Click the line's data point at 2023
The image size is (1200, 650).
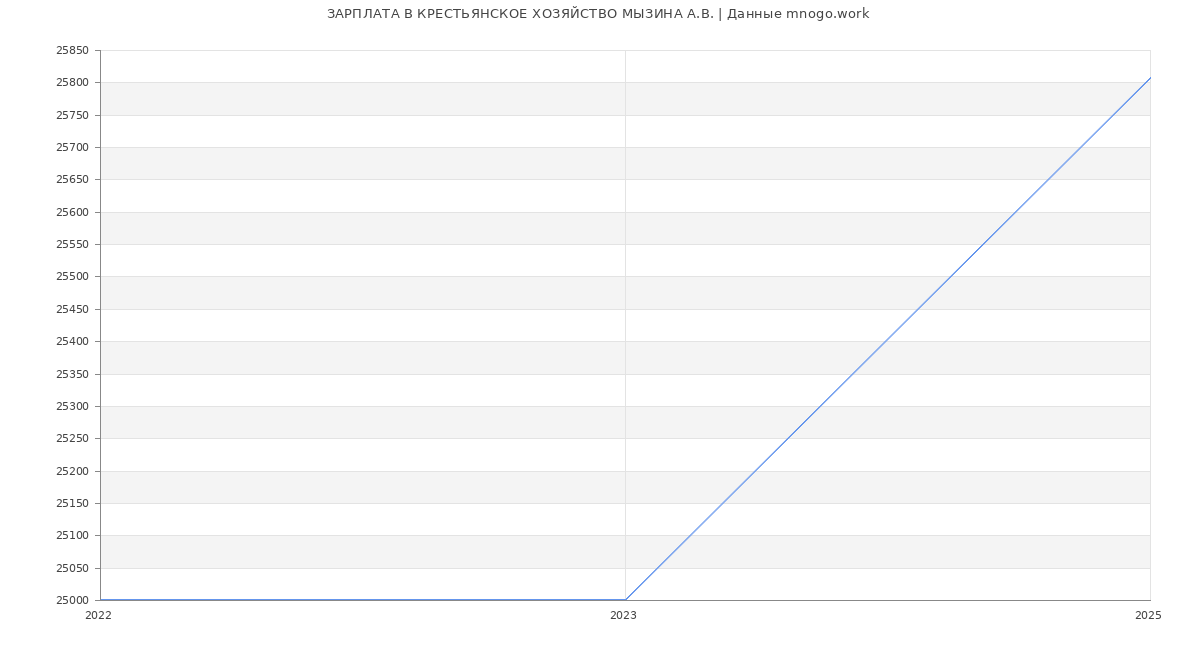point(625,600)
